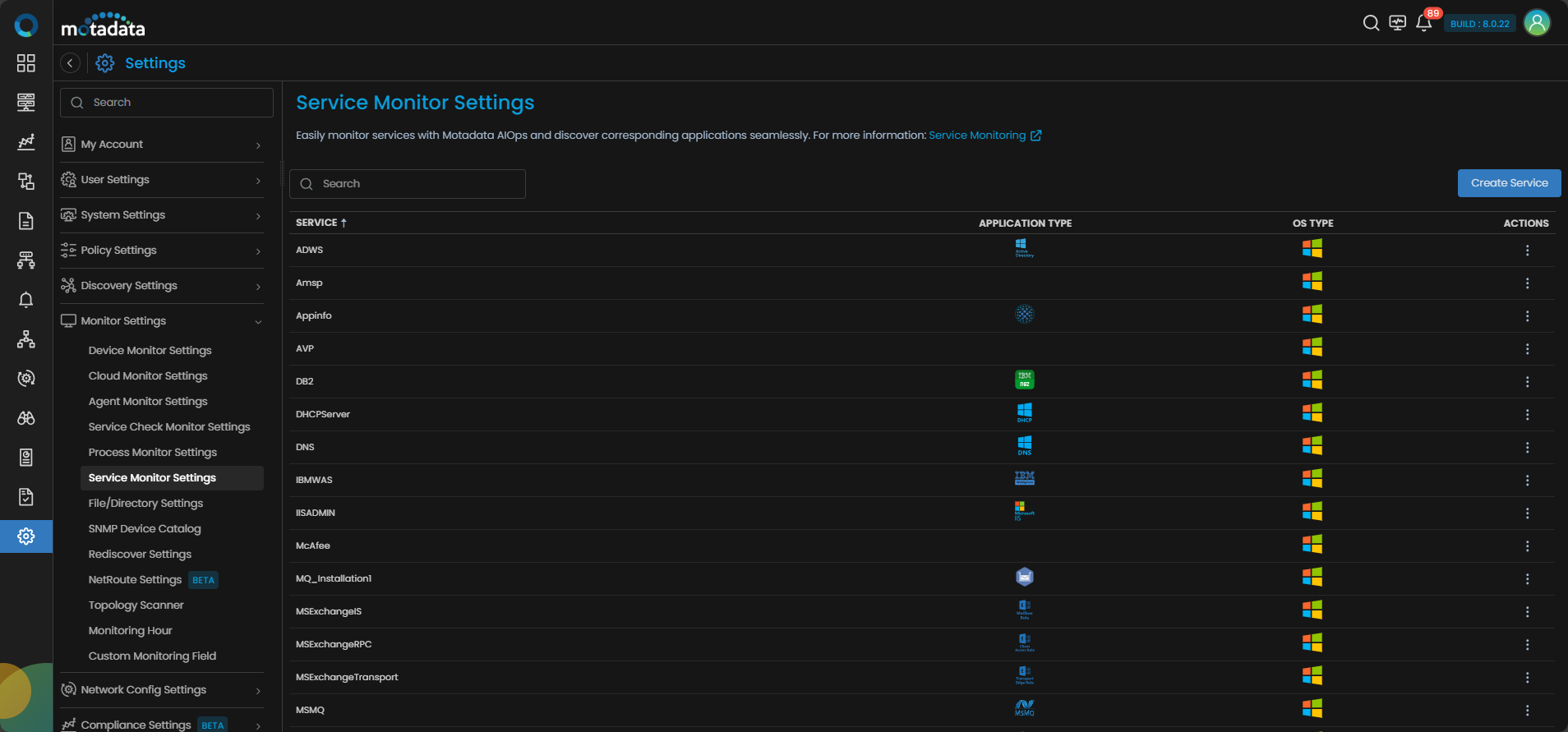Click the OS TYPE column header
Viewport: 1568px width, 732px height.
[x=1313, y=223]
